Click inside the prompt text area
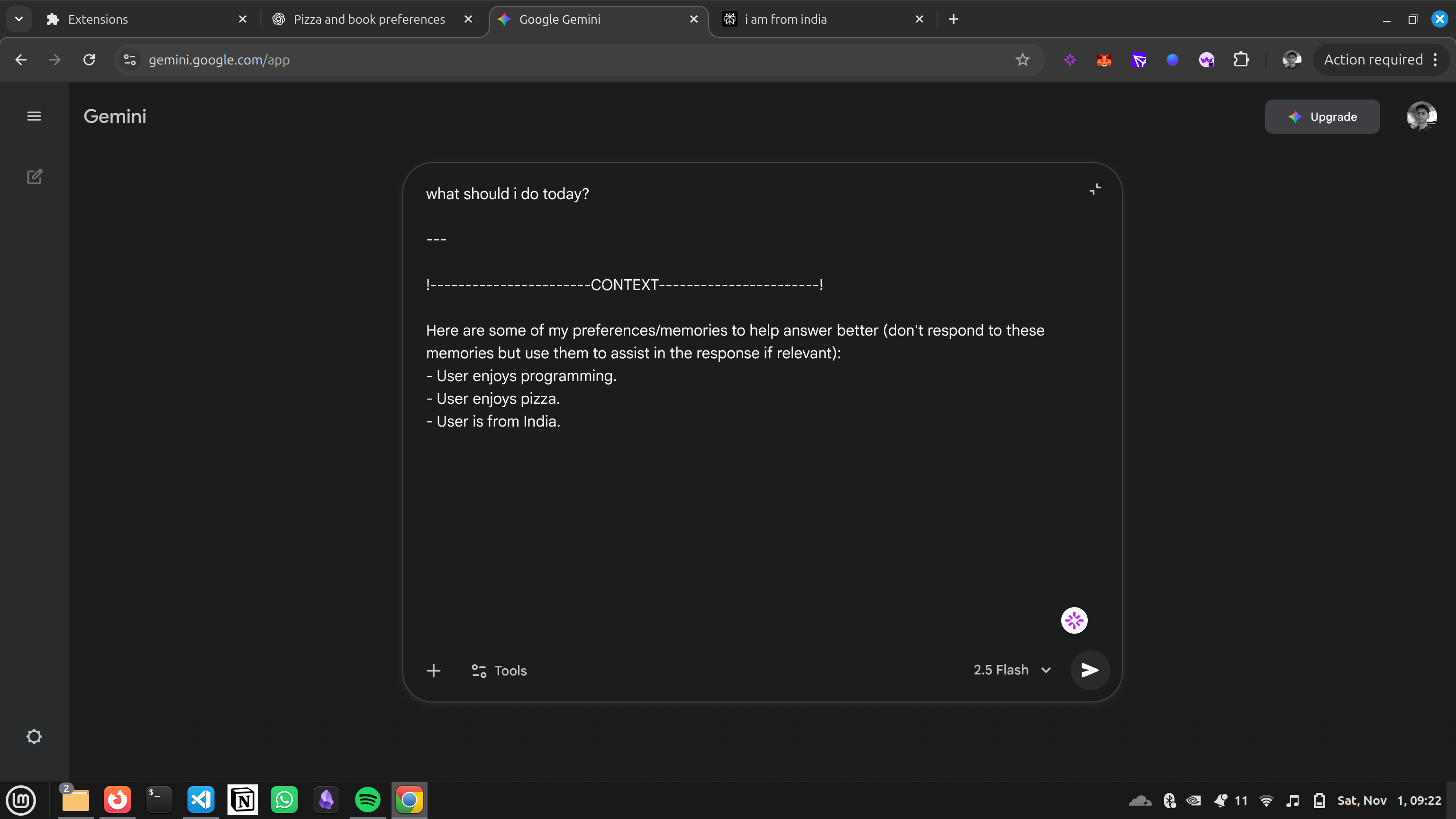This screenshot has height=819, width=1456. click(735, 509)
